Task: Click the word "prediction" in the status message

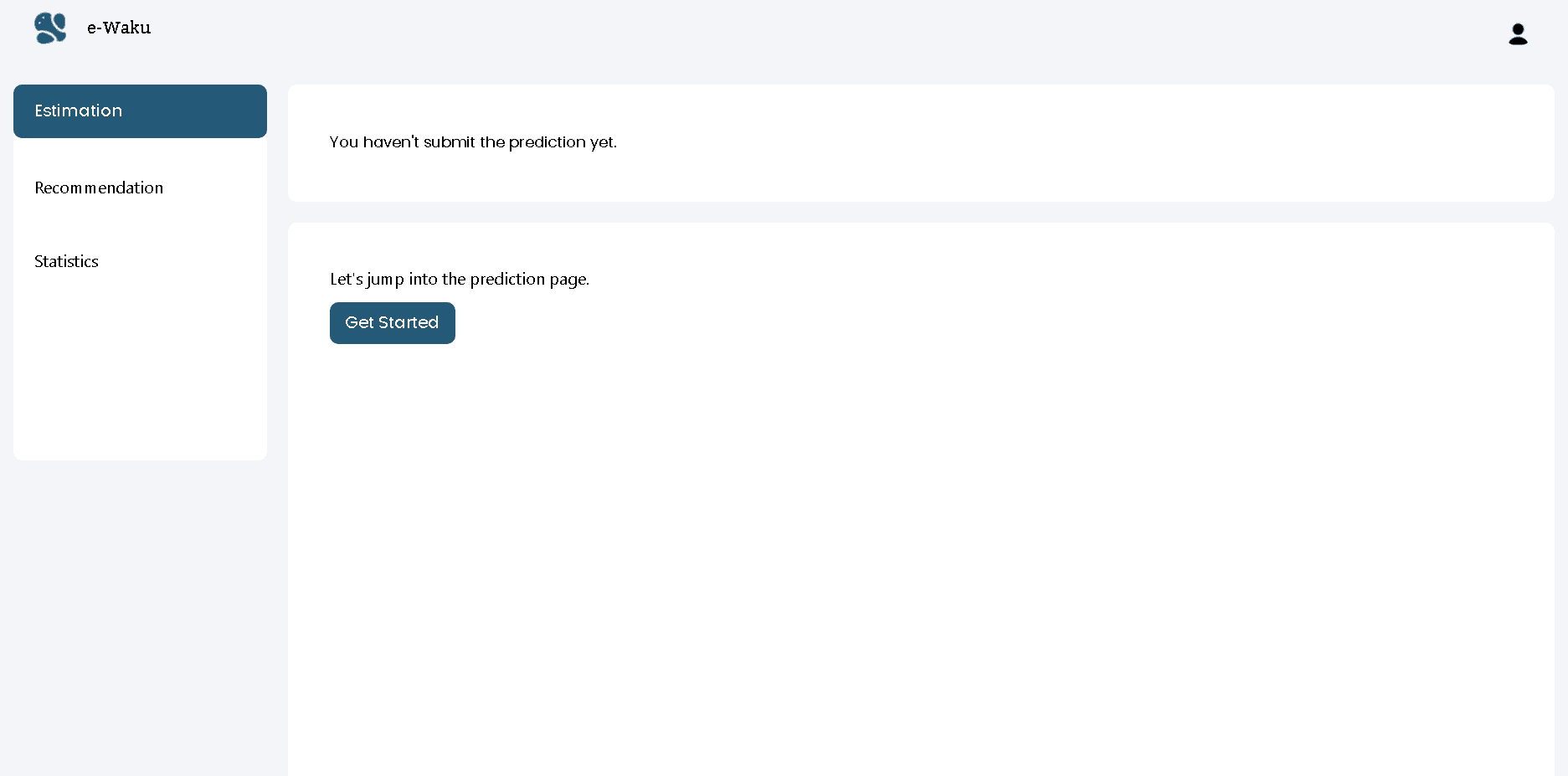Action: [x=547, y=142]
